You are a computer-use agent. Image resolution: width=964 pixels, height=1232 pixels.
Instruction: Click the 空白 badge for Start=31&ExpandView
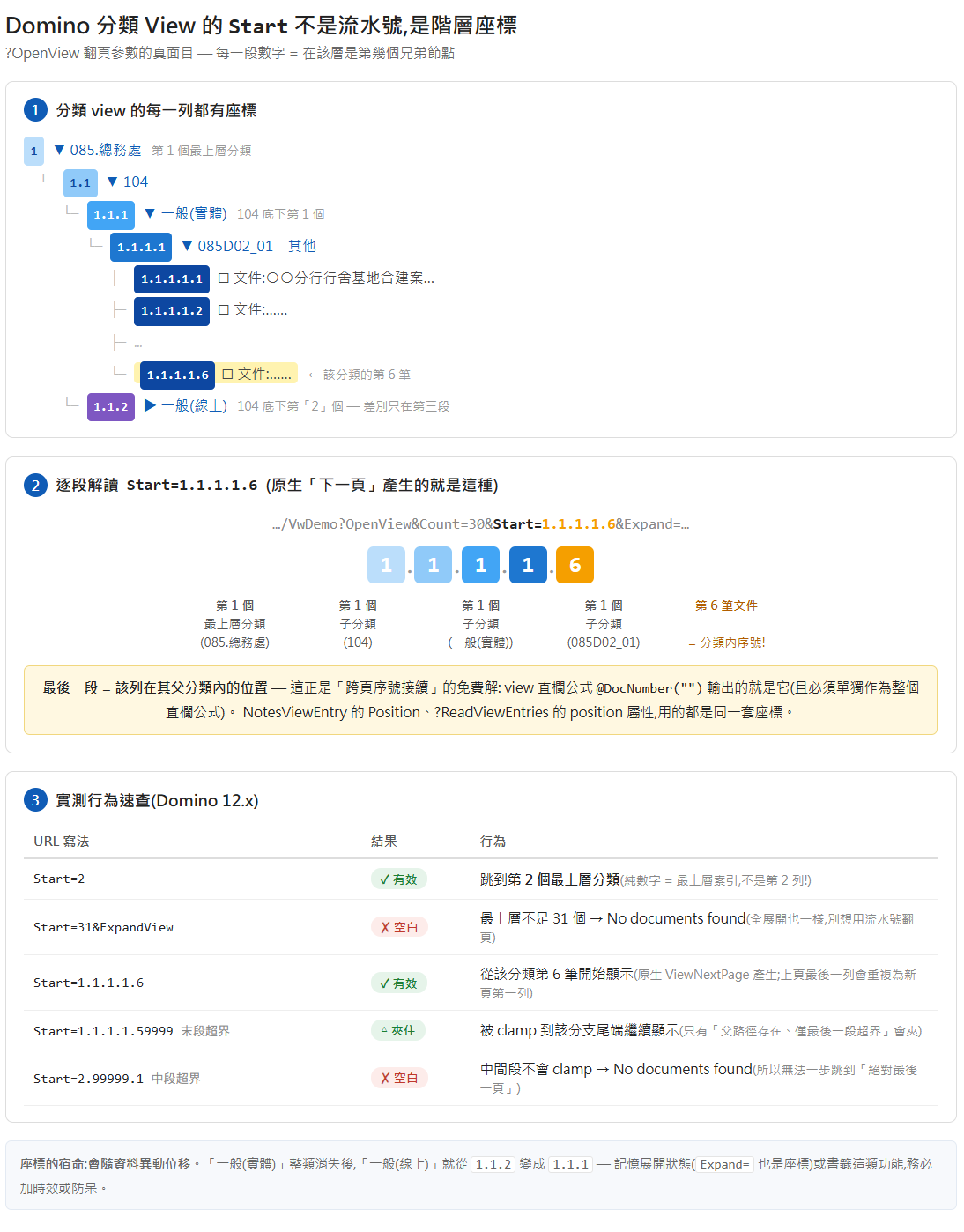pos(399,927)
